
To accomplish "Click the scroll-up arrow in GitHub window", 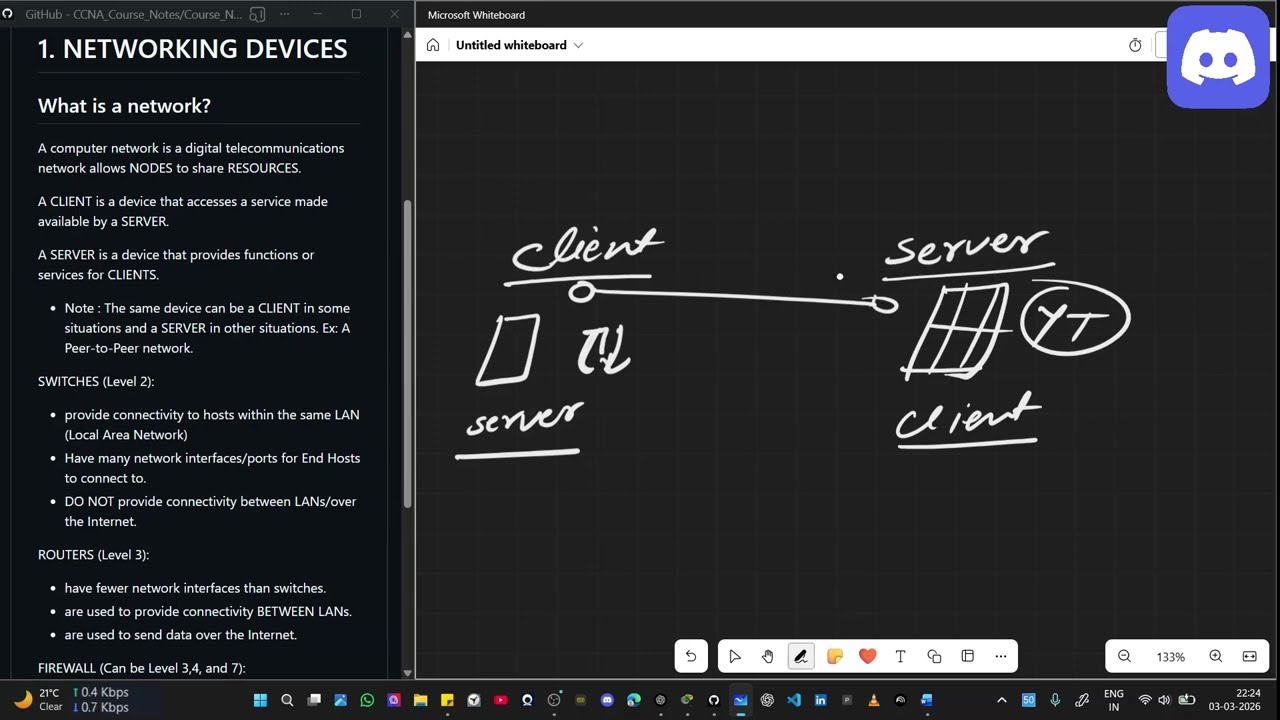I will click(x=407, y=35).
